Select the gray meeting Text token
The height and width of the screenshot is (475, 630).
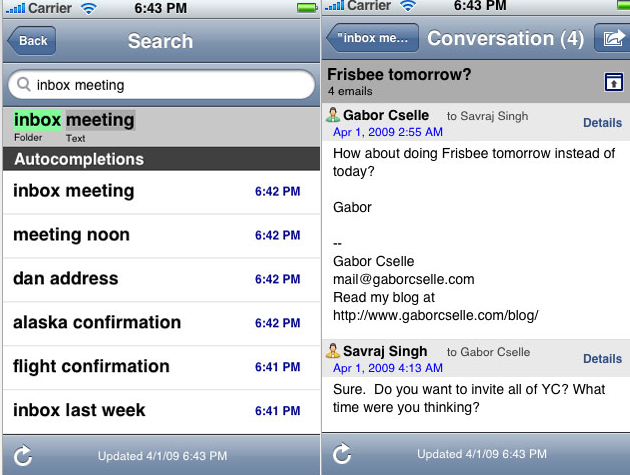100,120
